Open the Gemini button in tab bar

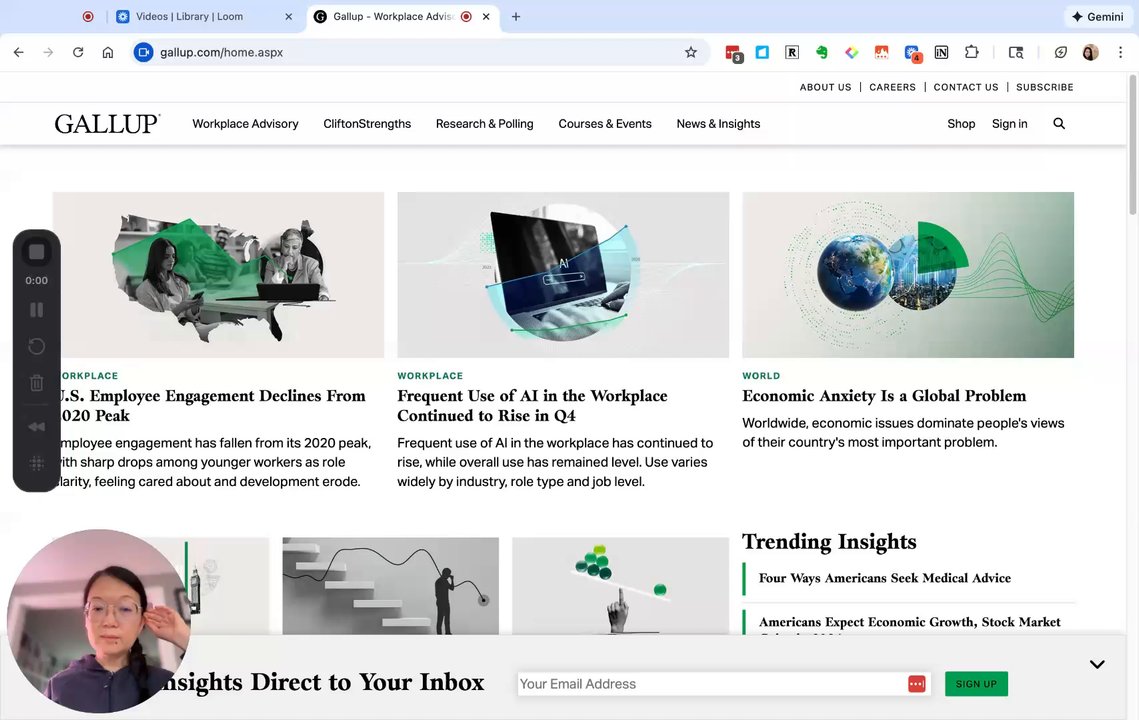[1098, 16]
